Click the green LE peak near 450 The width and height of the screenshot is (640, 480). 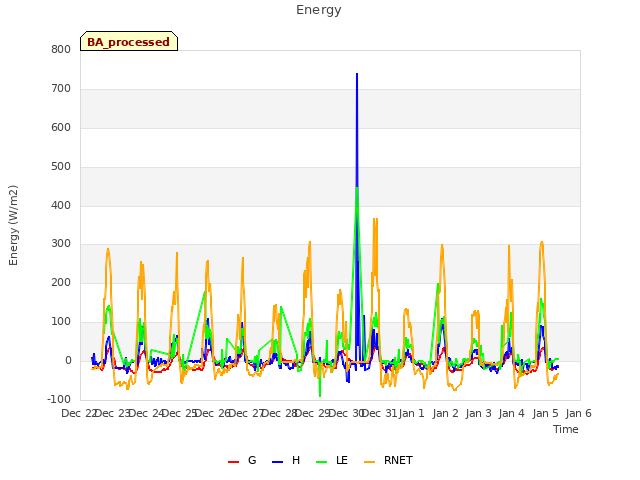pos(357,188)
